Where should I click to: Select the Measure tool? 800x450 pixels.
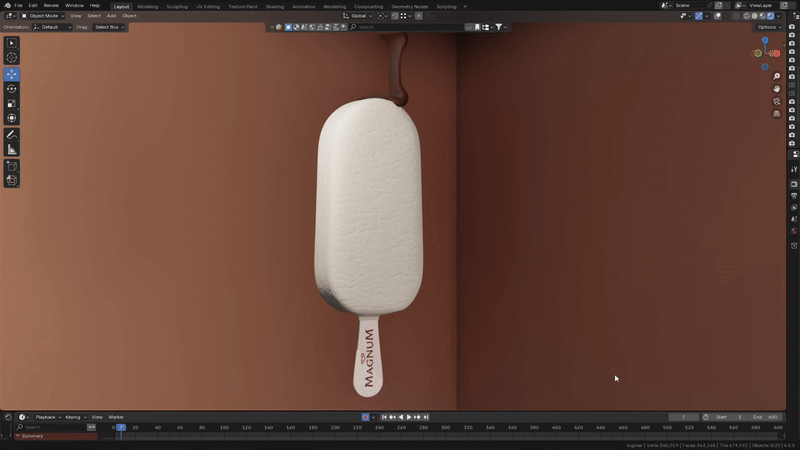pyautogui.click(x=12, y=149)
